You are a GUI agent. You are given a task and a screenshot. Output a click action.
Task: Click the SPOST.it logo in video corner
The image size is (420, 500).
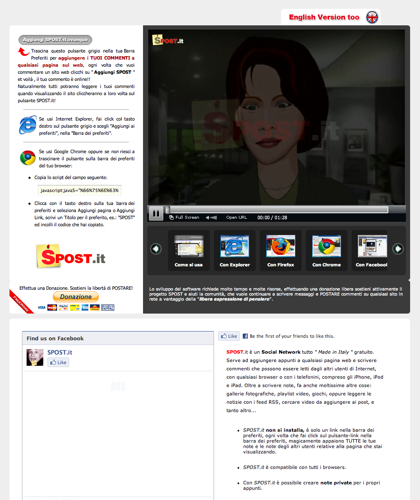[x=168, y=40]
